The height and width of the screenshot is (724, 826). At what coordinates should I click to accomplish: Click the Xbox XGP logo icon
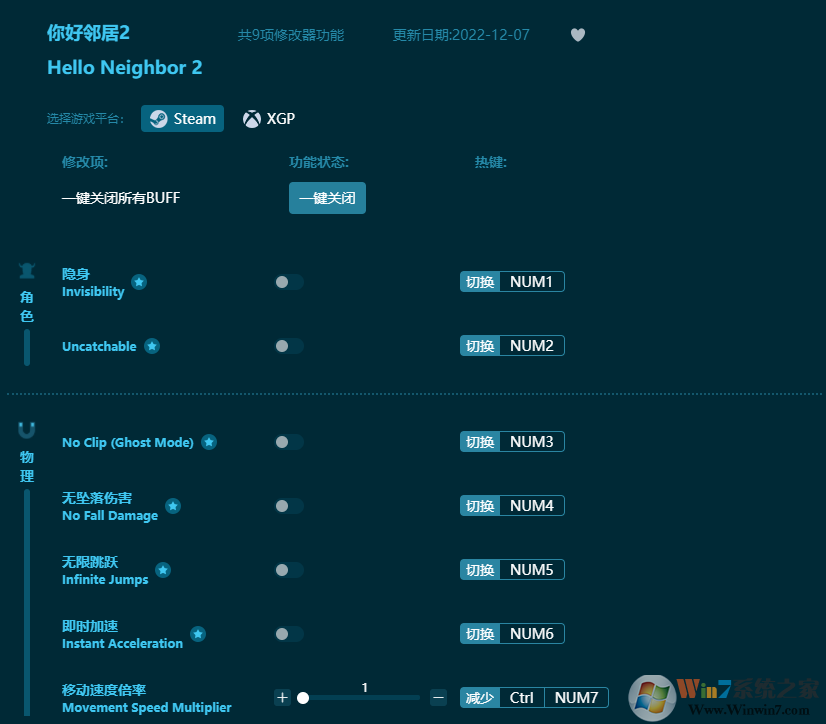click(252, 119)
